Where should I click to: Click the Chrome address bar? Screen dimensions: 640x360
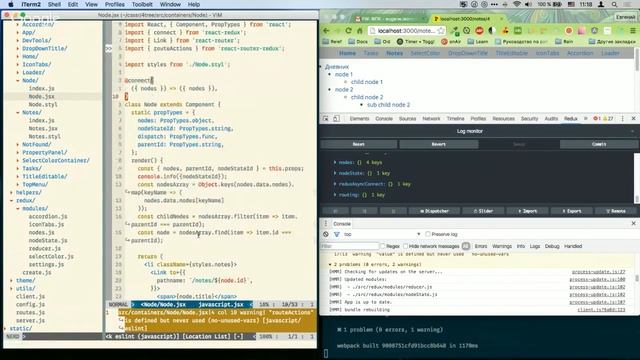pyautogui.click(x=406, y=31)
